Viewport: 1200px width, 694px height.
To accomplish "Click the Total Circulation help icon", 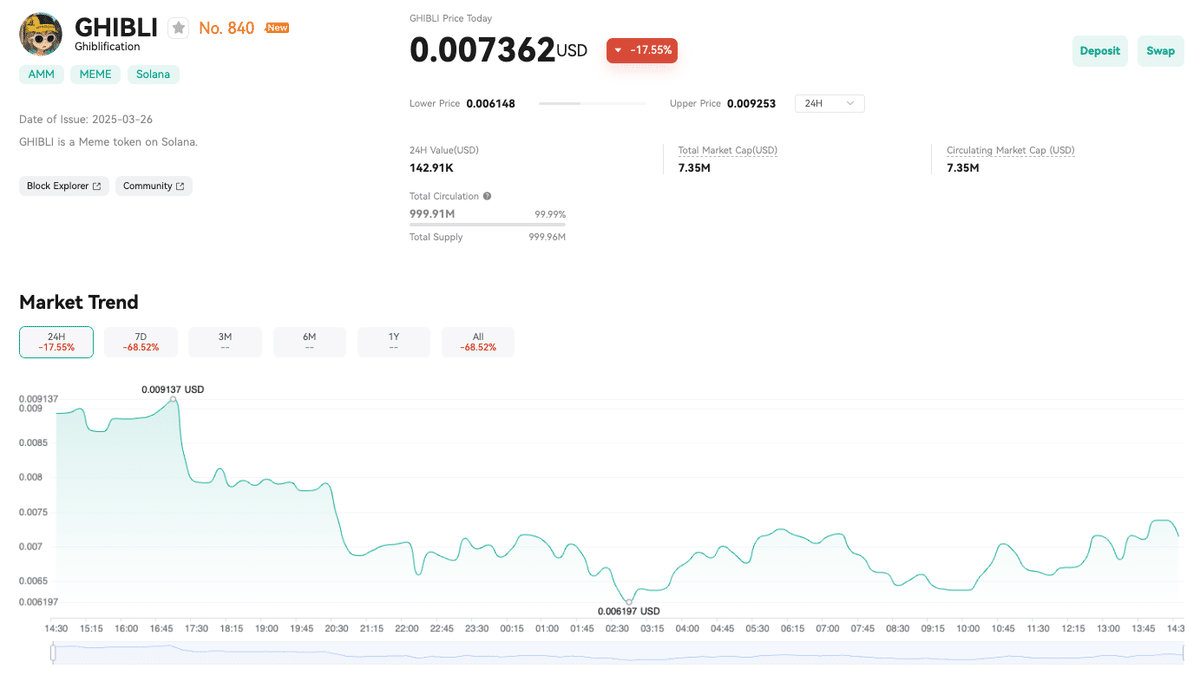I will (487, 196).
